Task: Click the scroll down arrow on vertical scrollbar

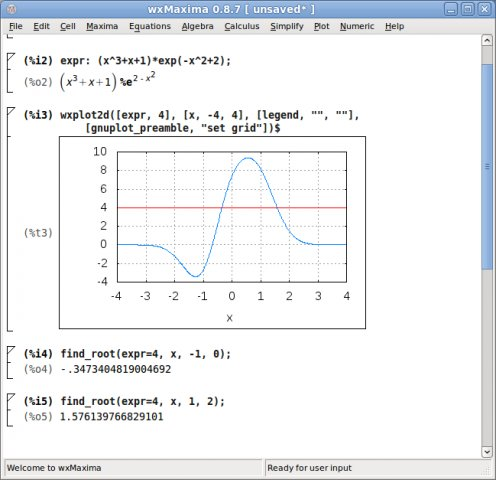Action: click(487, 452)
